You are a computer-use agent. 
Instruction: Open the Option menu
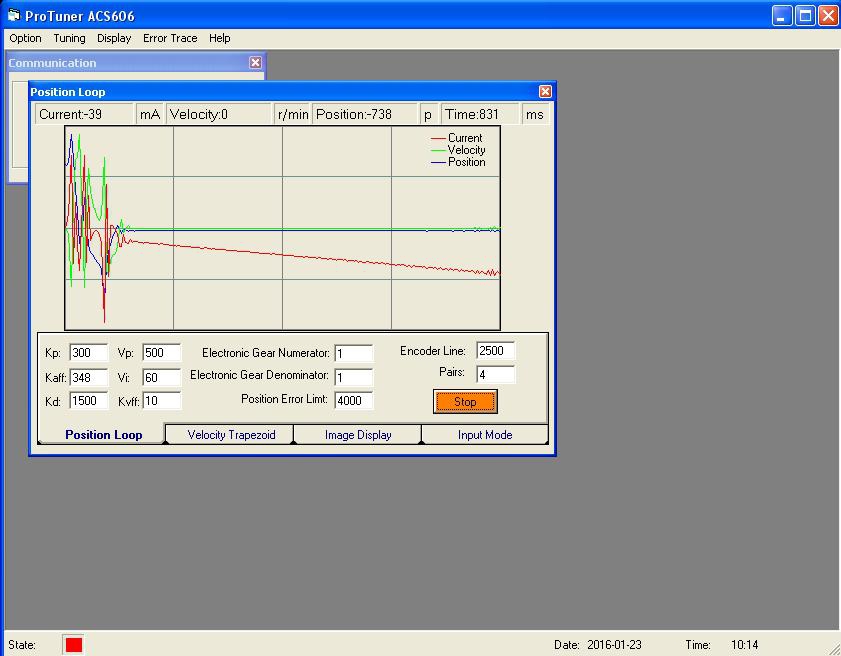tap(25, 38)
